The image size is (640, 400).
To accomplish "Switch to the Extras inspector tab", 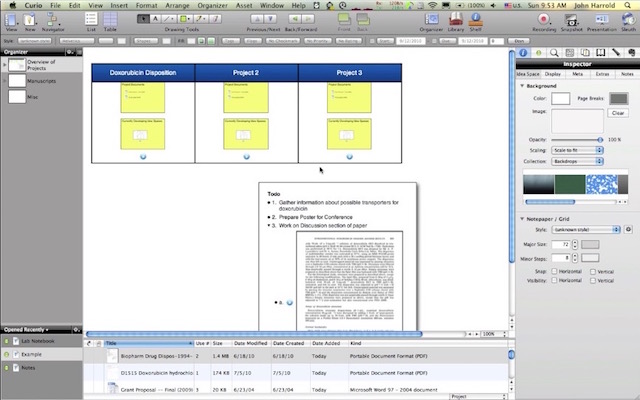I will [x=602, y=74].
